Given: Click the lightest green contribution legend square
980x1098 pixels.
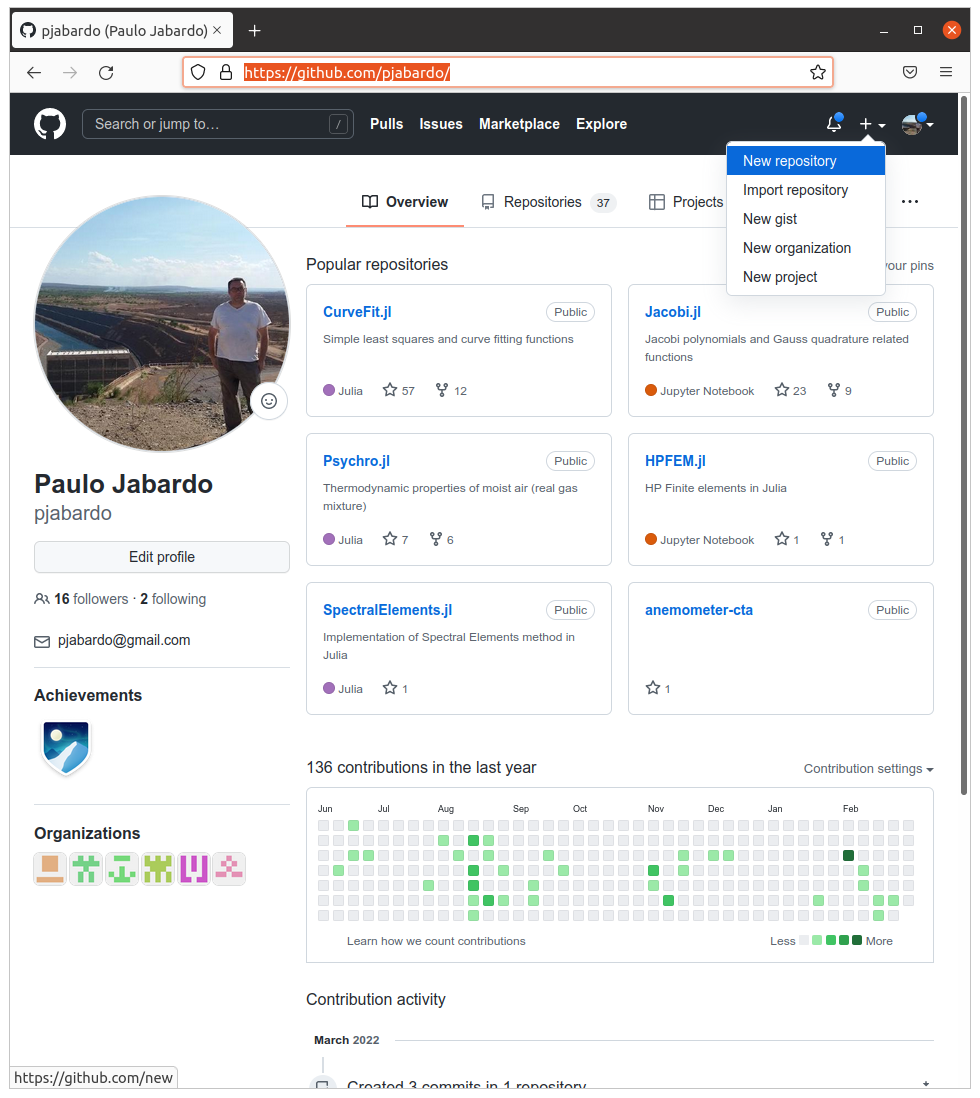Looking at the screenshot, I should tap(817, 940).
